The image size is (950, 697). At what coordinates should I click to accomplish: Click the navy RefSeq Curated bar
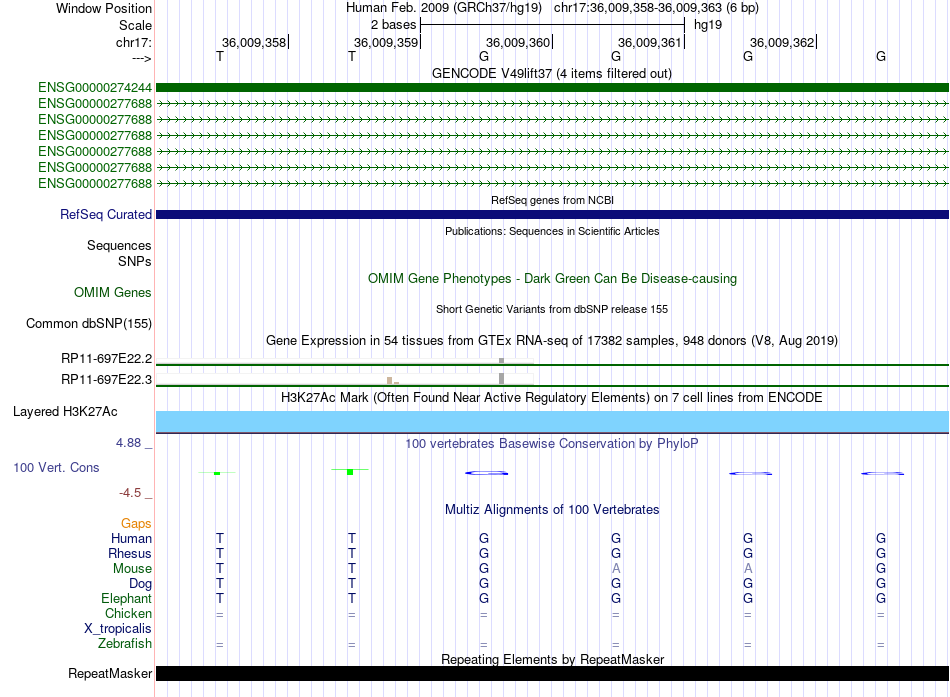(552, 215)
